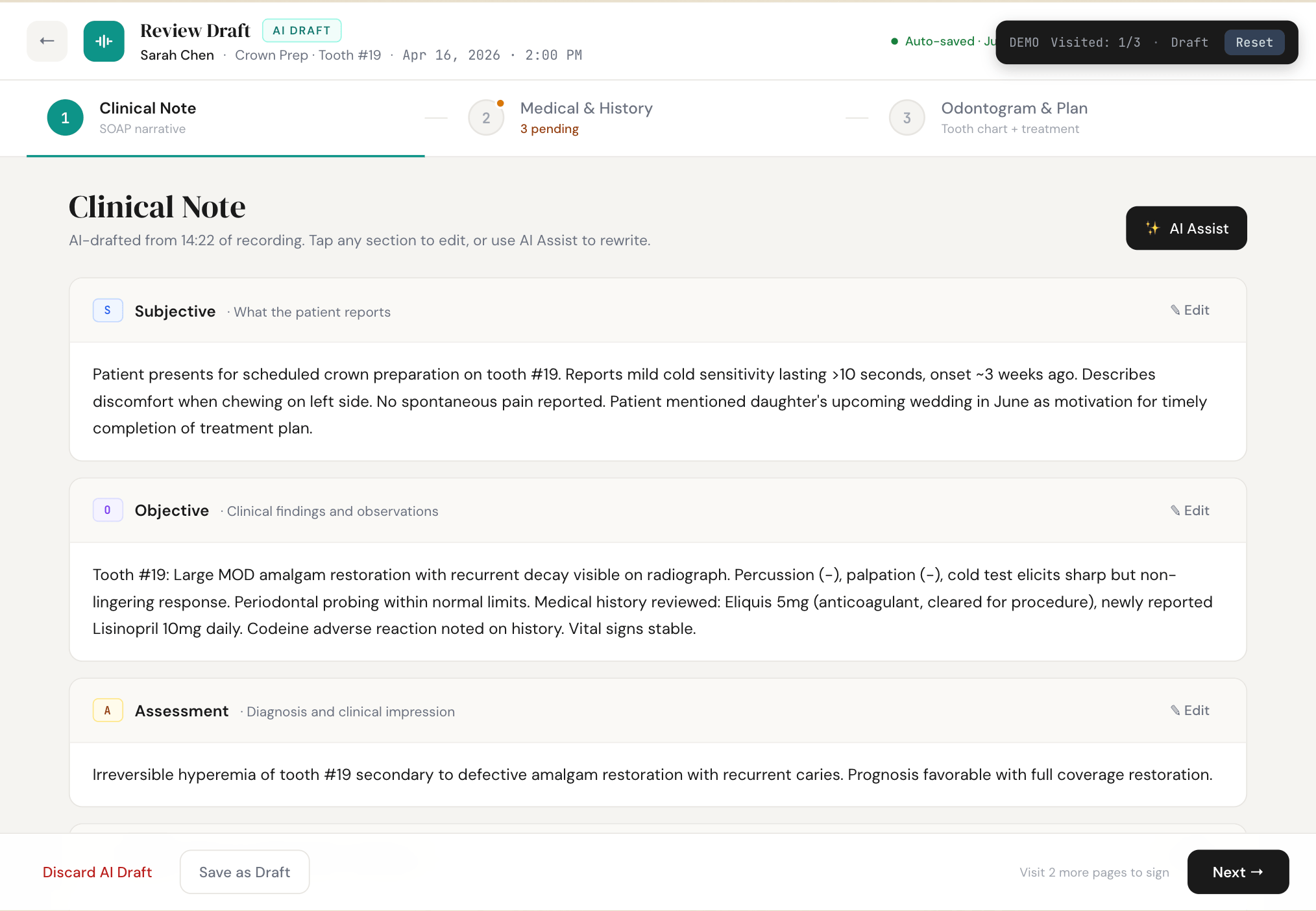
Task: Click the patient name Sarah Chen
Action: 177,55
